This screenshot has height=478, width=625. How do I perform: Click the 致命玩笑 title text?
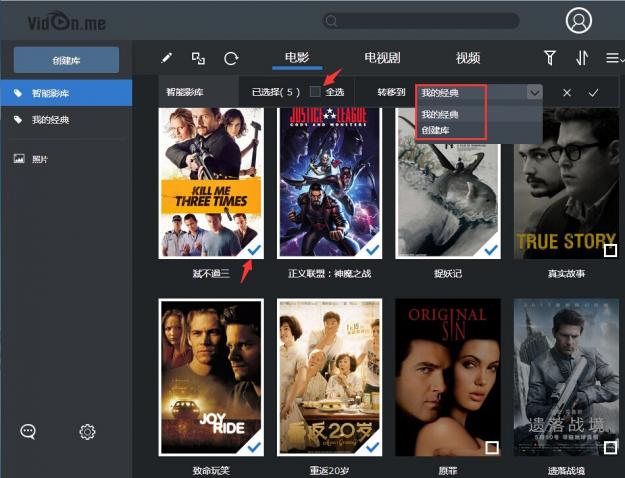click(211, 471)
